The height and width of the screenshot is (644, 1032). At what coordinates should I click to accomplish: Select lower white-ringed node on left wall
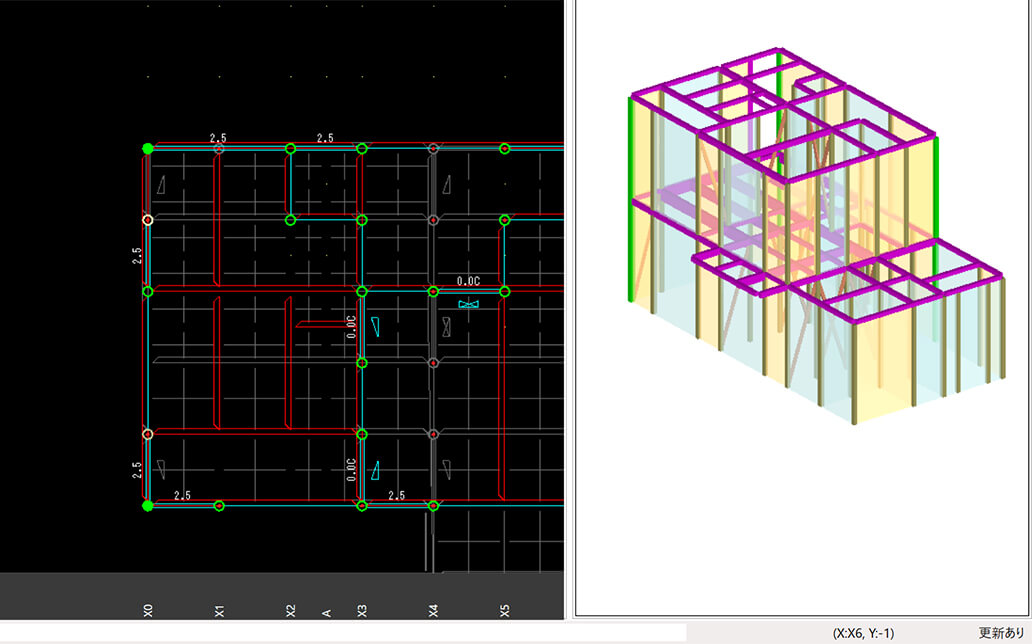coord(148,434)
